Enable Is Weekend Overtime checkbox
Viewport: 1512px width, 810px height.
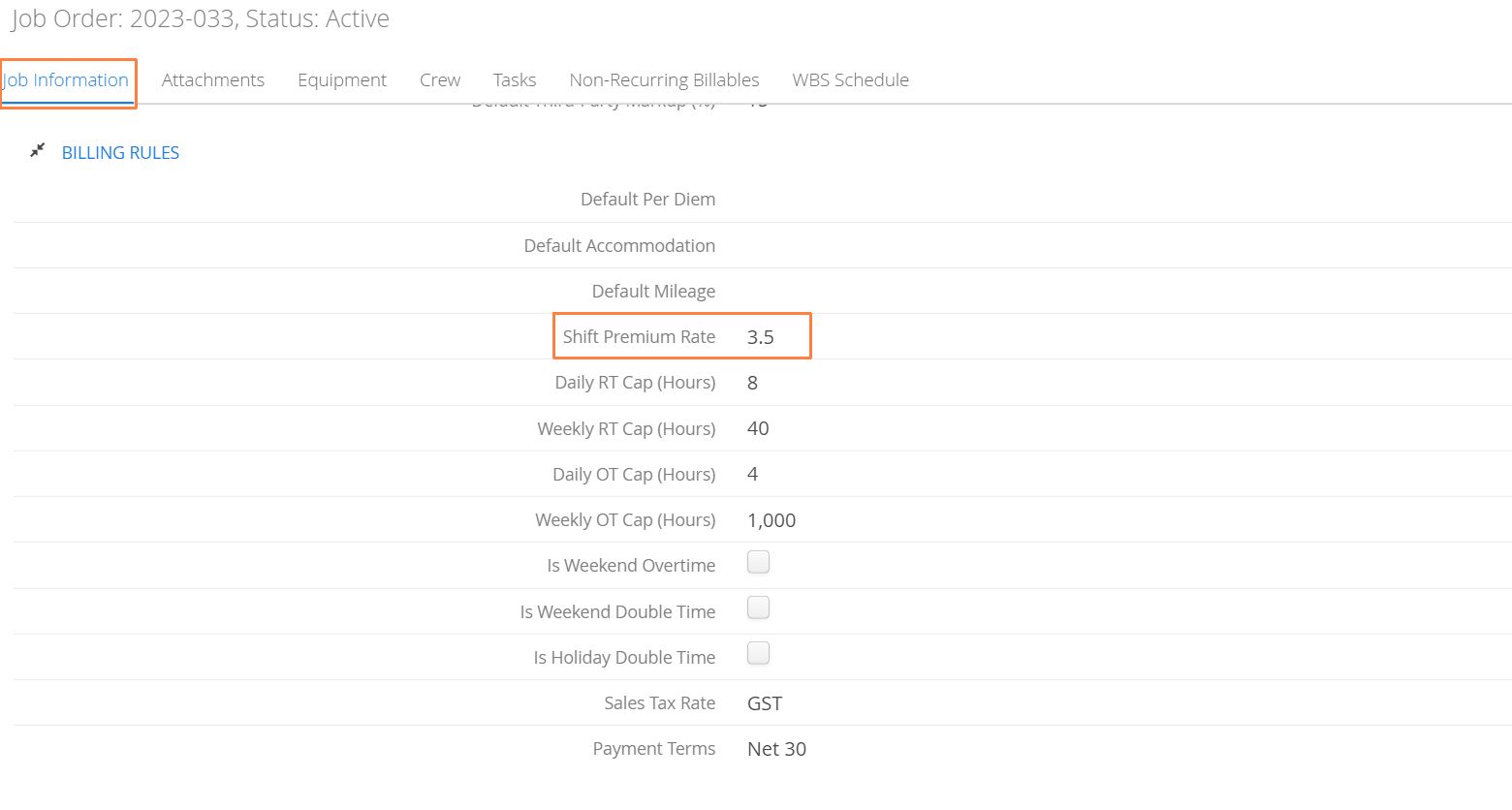[759, 562]
